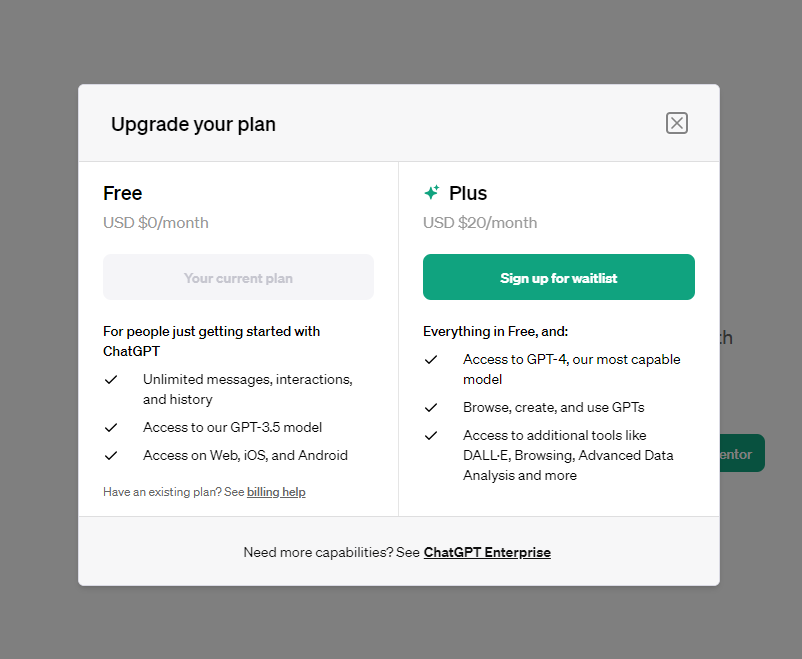Click checkmark next to Access to GPT-4

click(431, 360)
